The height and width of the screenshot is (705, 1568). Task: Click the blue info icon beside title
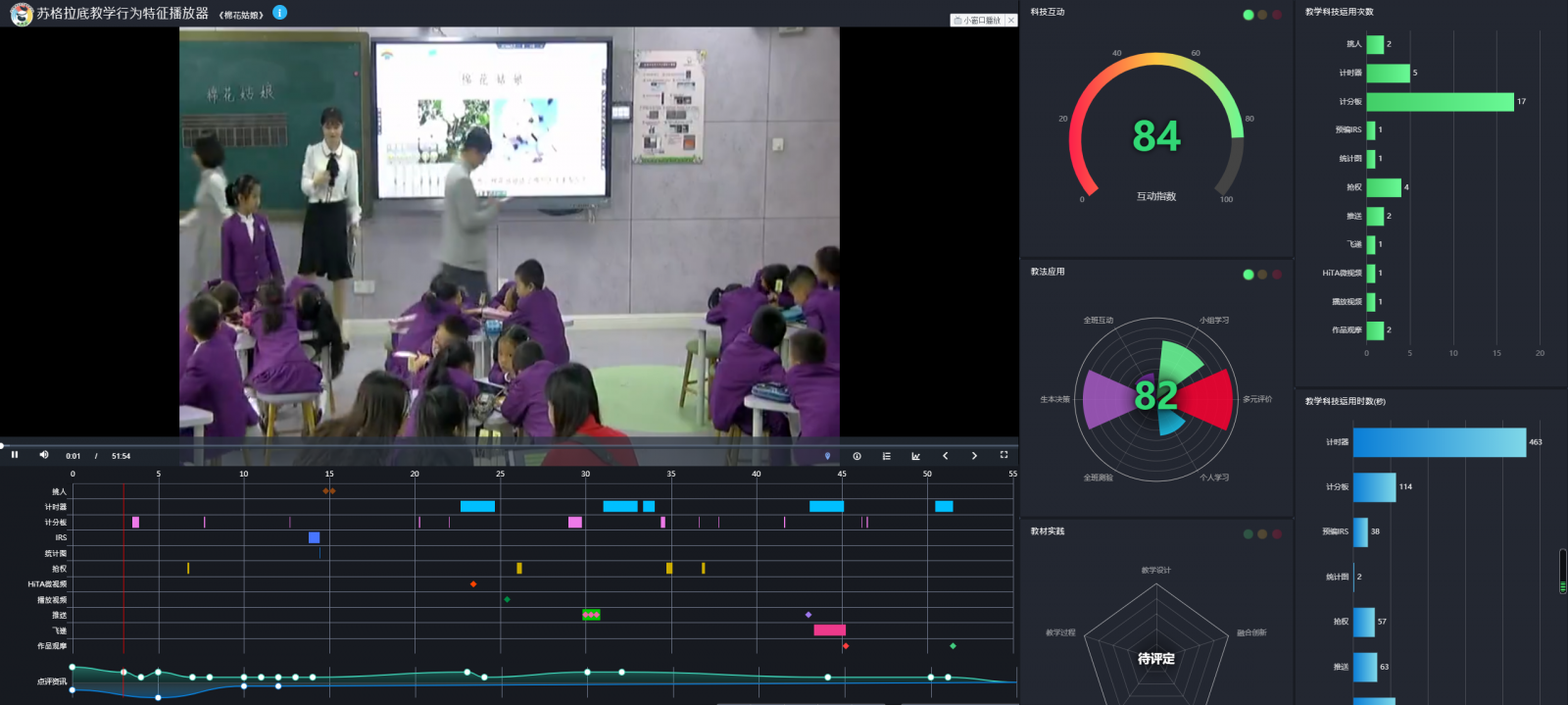[x=279, y=13]
